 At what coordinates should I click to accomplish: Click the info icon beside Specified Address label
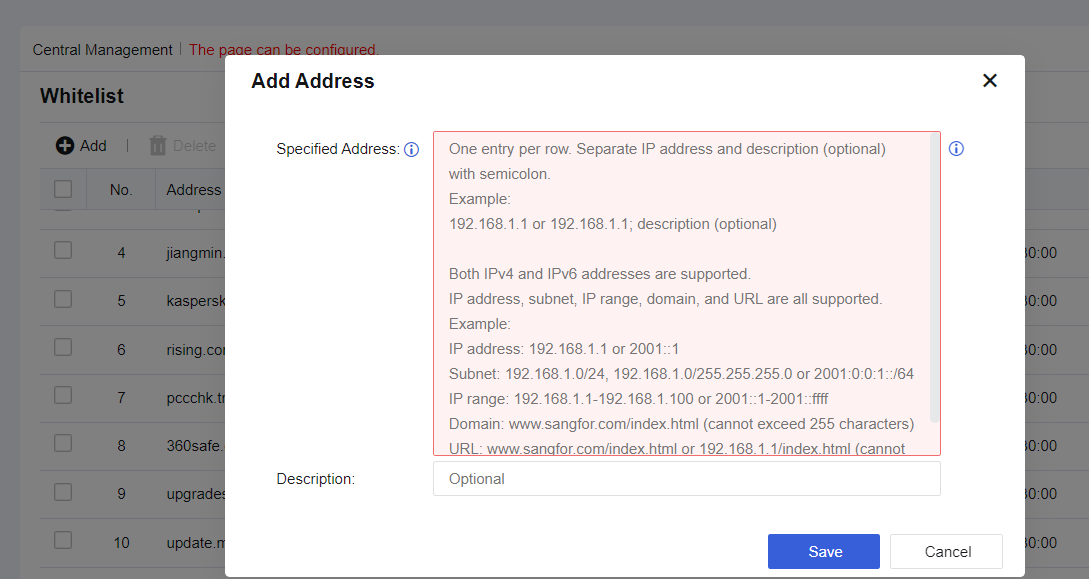click(411, 149)
